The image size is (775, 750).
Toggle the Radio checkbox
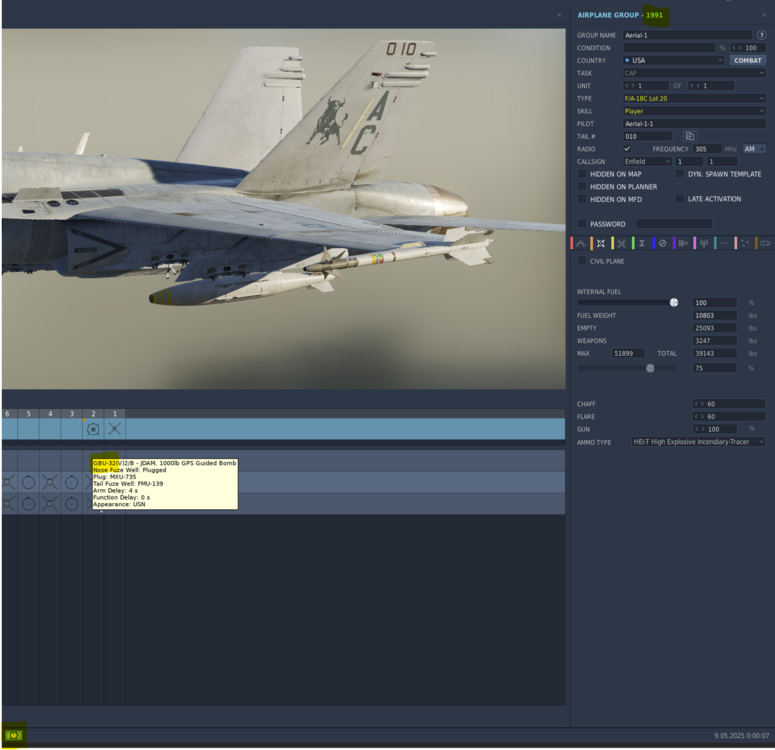click(x=627, y=149)
